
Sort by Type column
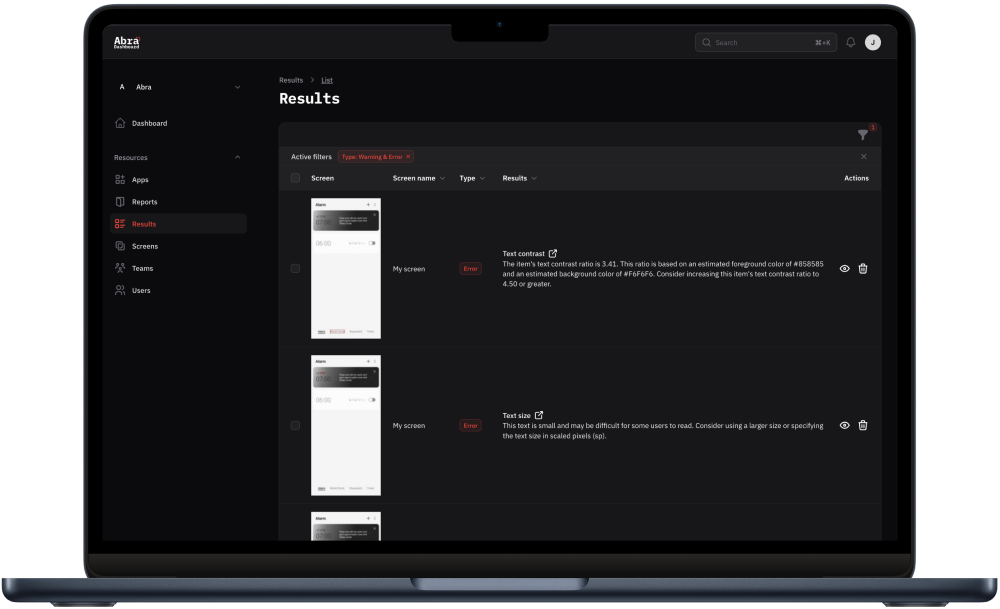click(472, 178)
